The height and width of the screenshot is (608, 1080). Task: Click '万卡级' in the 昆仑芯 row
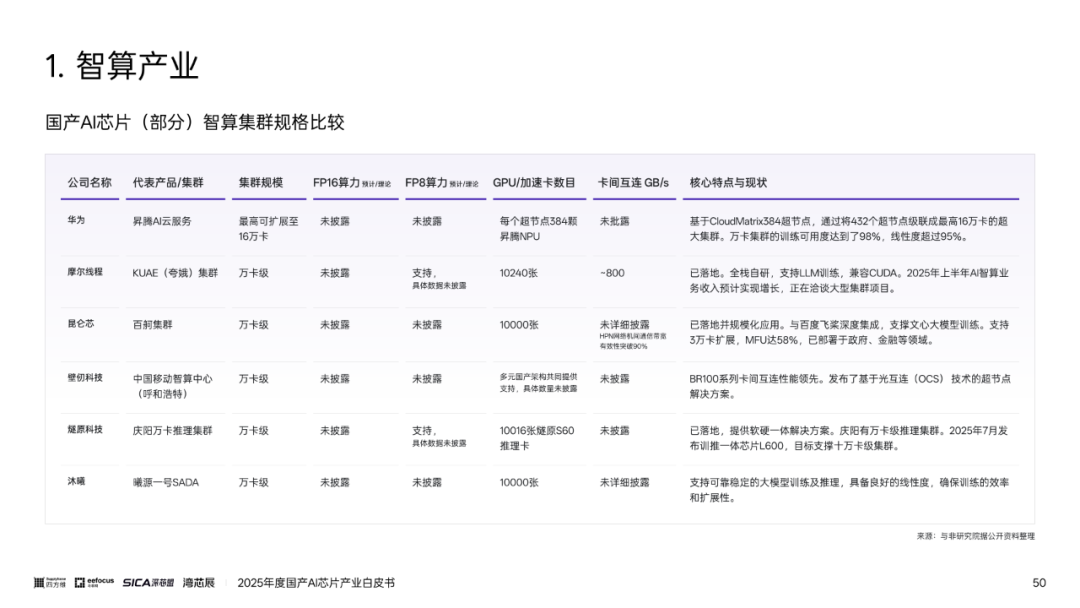point(253,325)
